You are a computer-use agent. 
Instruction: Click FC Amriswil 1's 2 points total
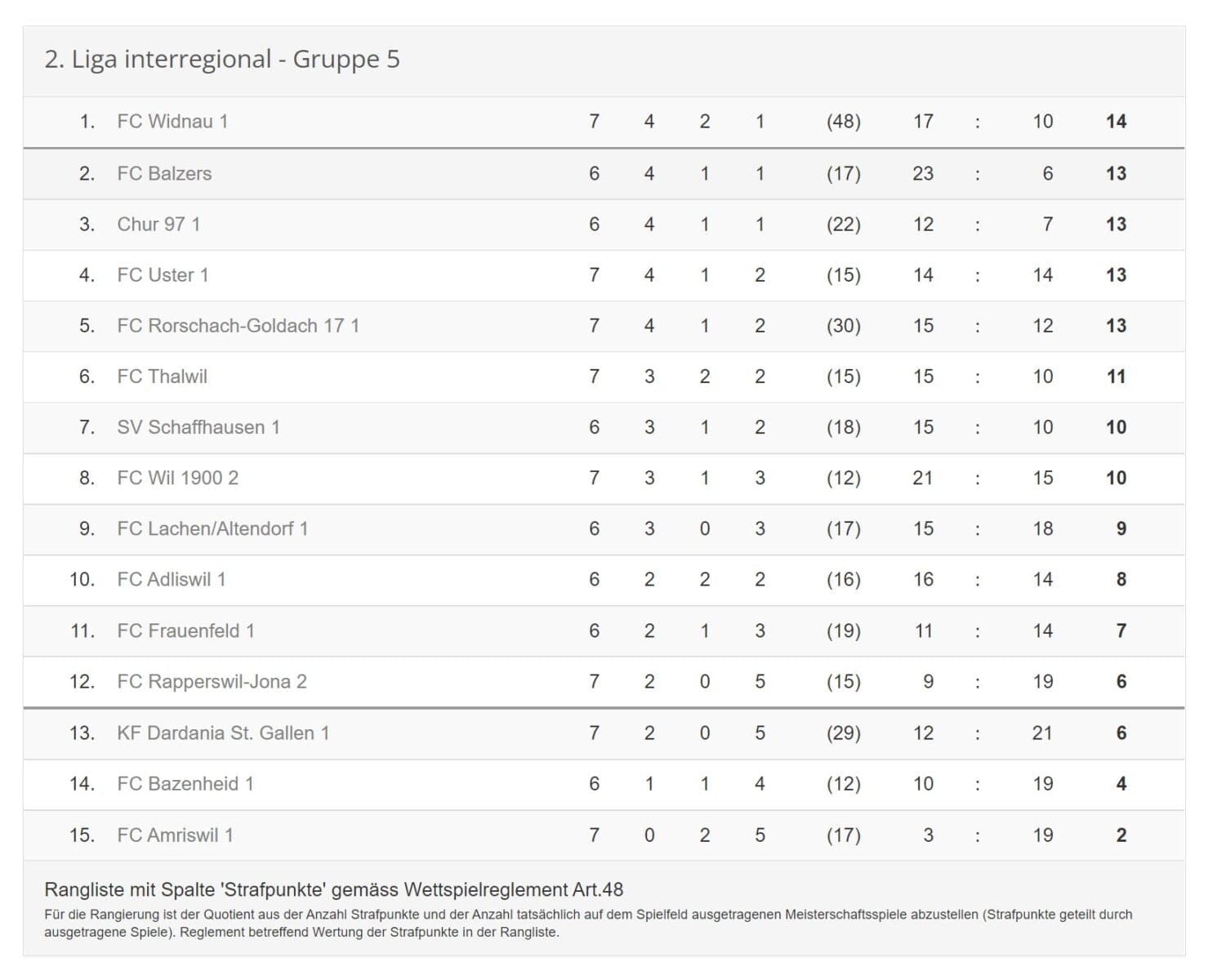[1121, 835]
